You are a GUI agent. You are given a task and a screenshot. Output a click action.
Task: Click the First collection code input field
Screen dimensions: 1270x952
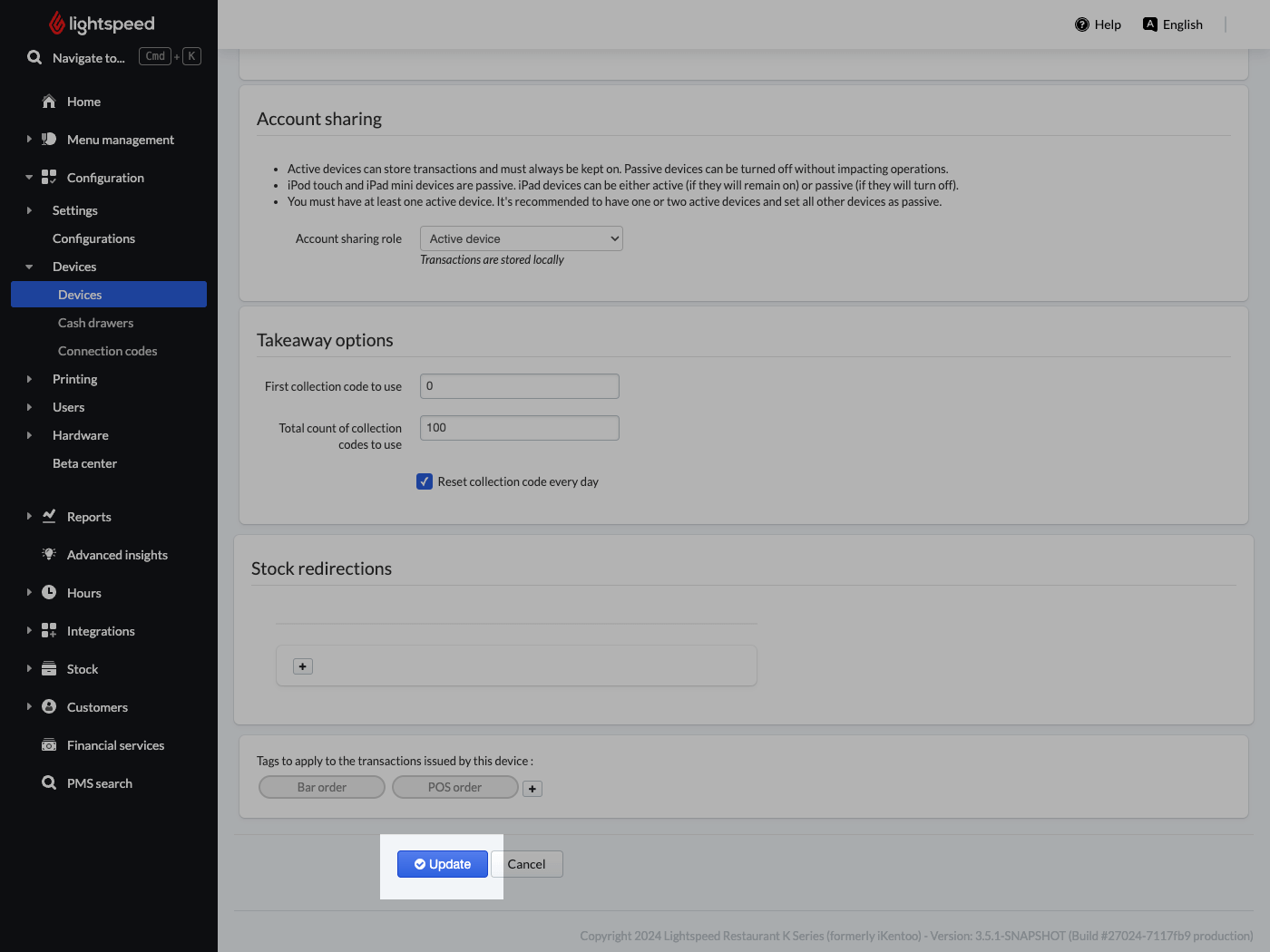[519, 385]
